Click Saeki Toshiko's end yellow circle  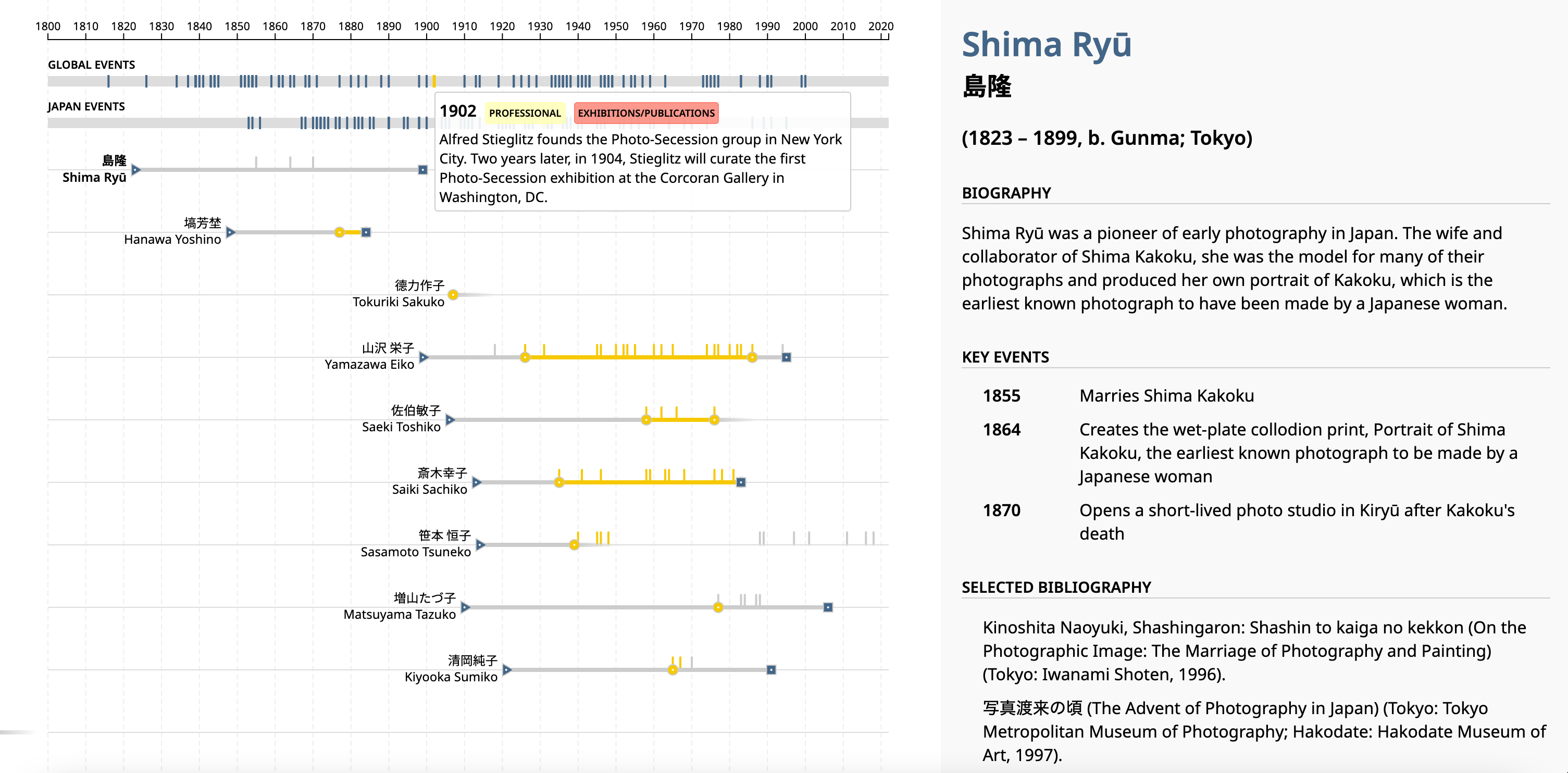coord(714,420)
